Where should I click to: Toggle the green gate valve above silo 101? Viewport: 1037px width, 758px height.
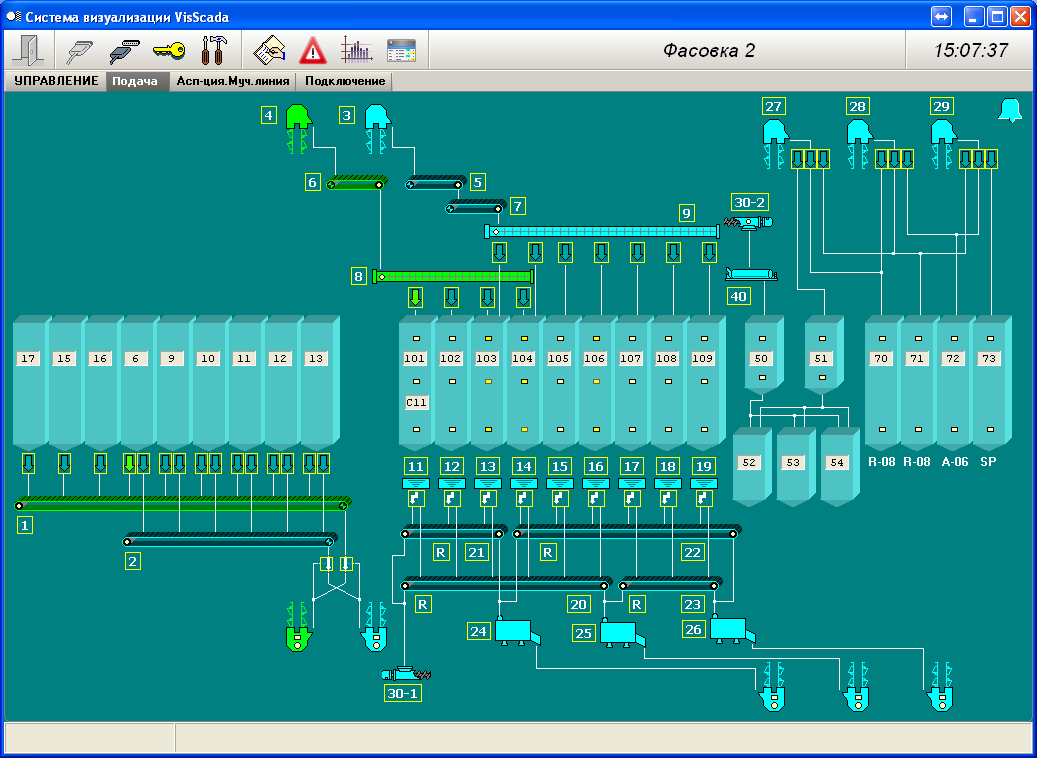click(416, 297)
